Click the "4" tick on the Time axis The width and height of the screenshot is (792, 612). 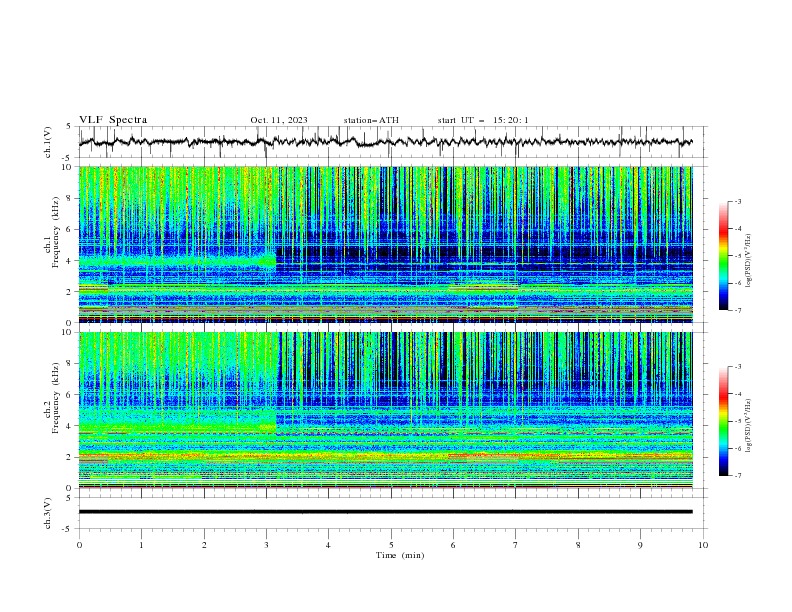[328, 545]
